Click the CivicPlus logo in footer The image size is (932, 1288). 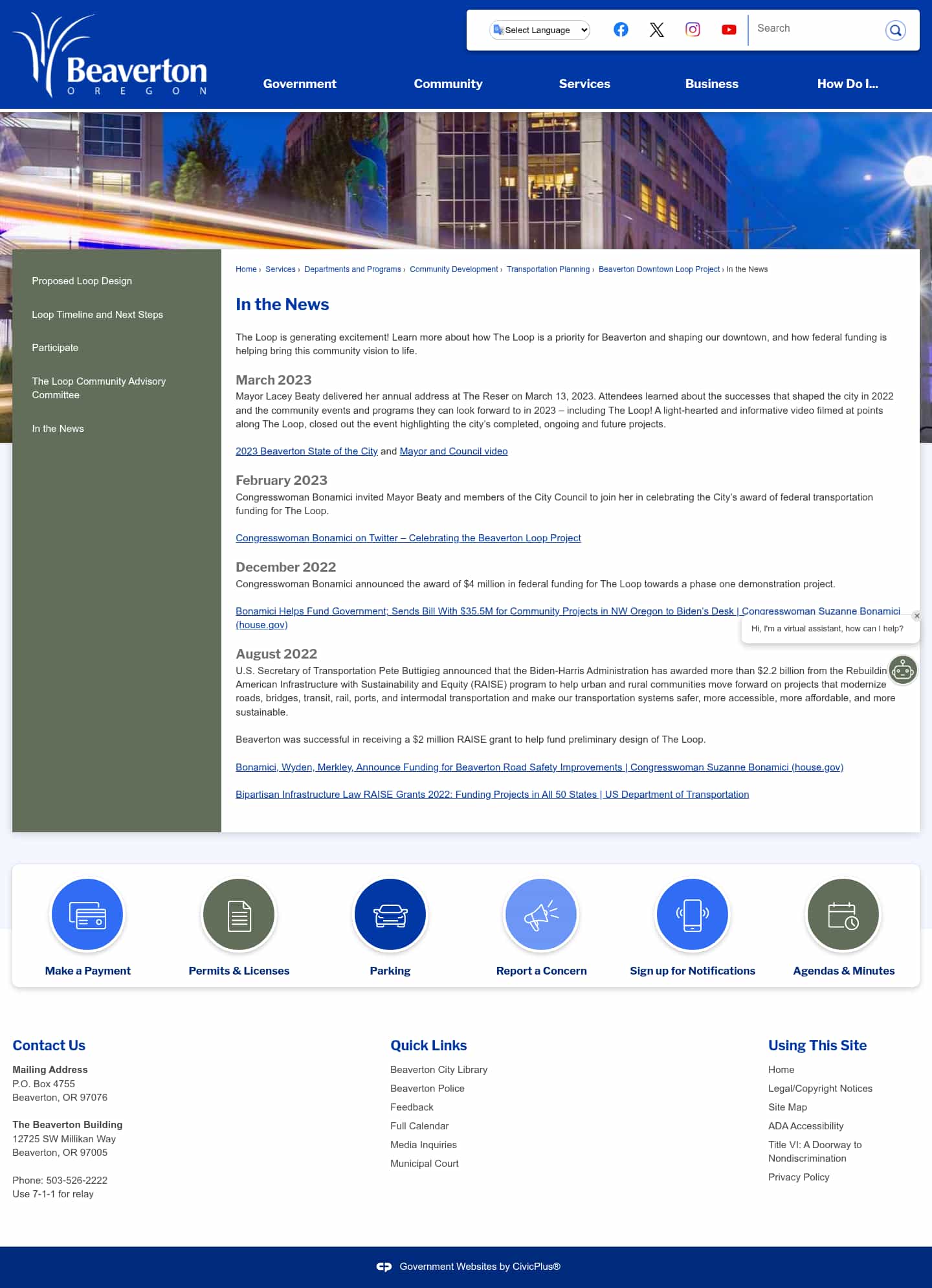[384, 1267]
